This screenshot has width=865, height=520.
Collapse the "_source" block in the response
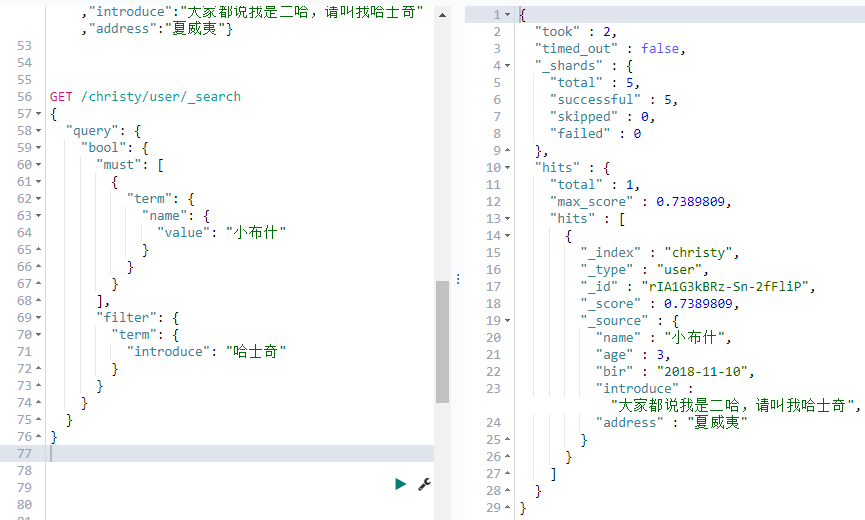(508, 320)
